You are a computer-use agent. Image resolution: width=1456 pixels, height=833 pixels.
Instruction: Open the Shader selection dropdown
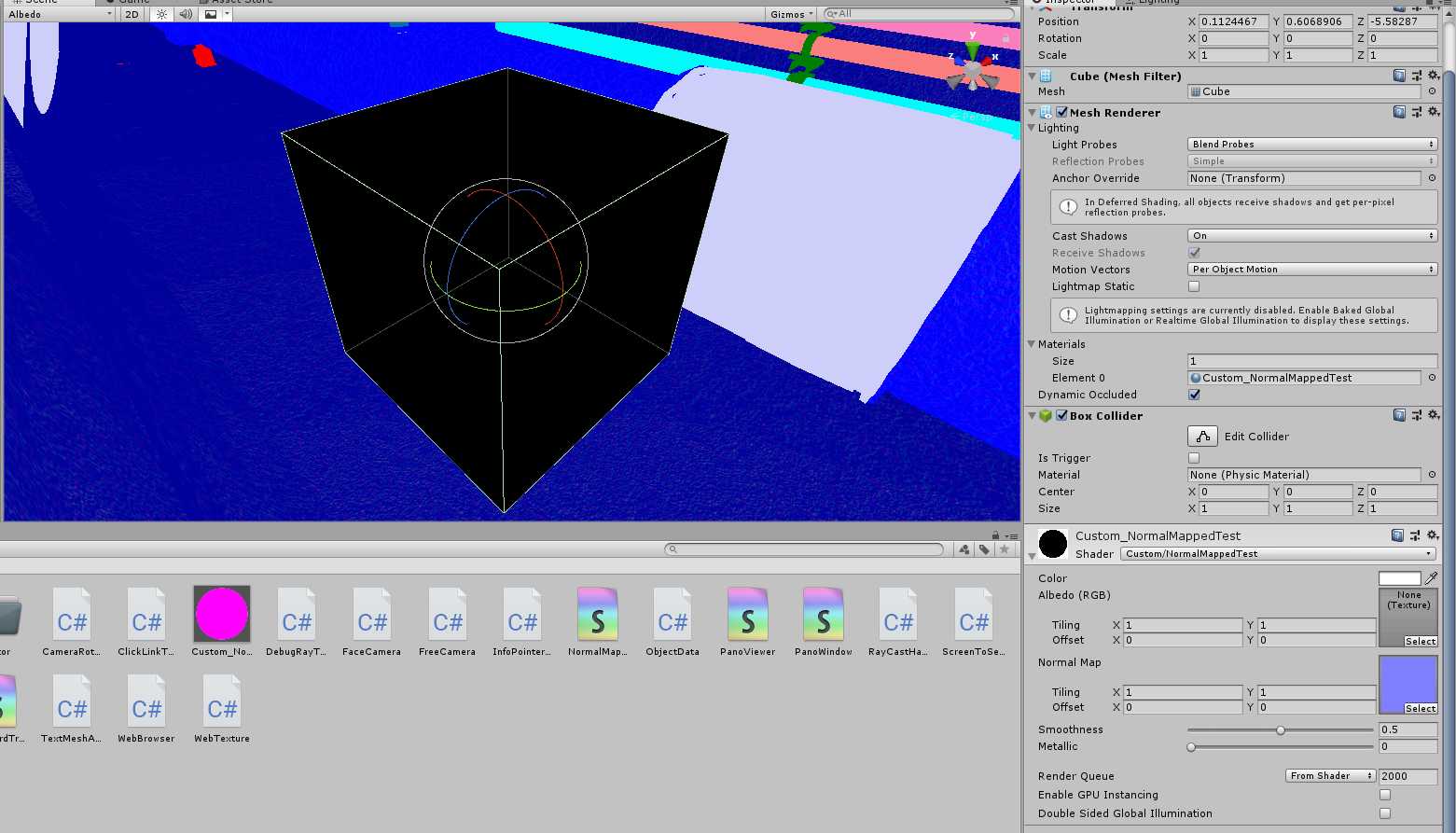1278,554
